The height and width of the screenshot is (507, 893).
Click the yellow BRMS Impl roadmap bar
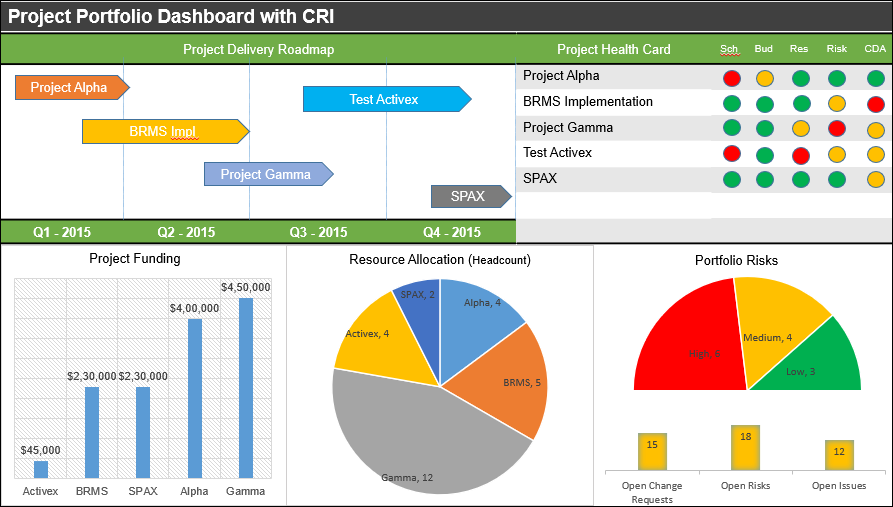pos(164,131)
